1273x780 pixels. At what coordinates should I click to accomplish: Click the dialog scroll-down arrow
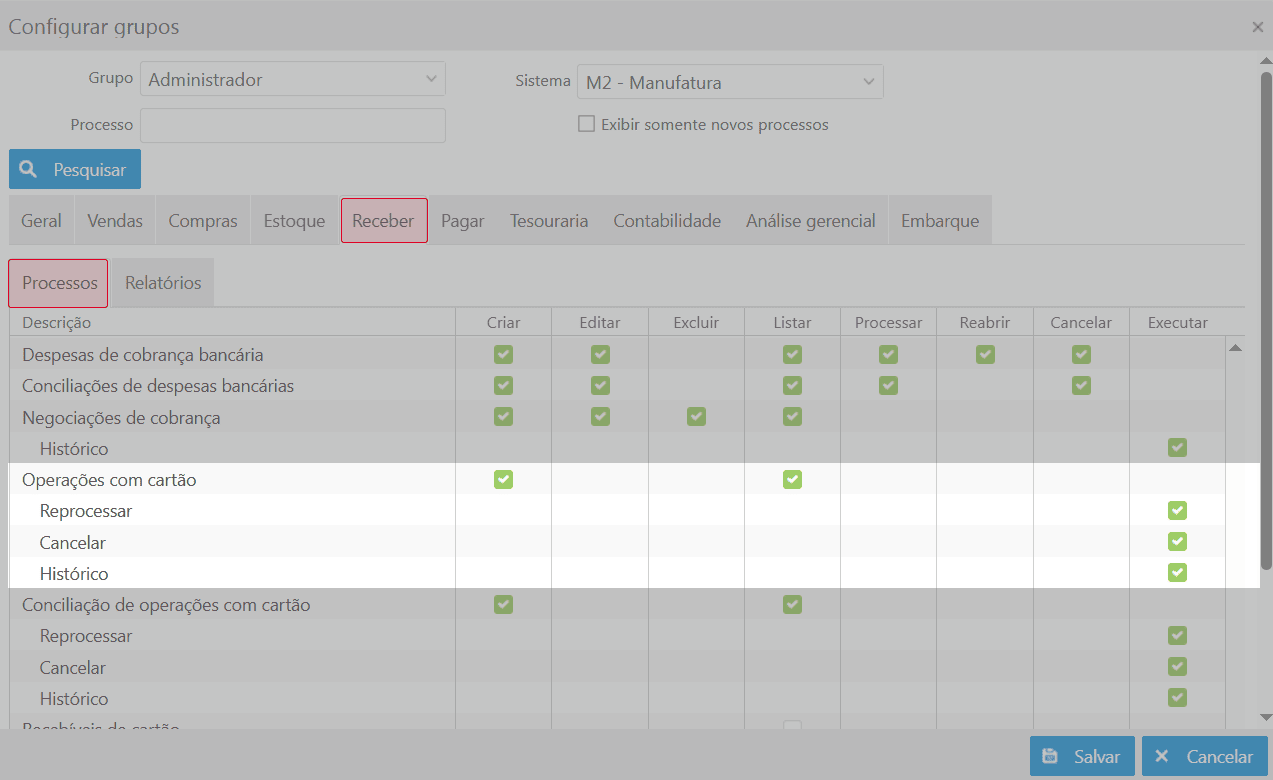[1265, 717]
